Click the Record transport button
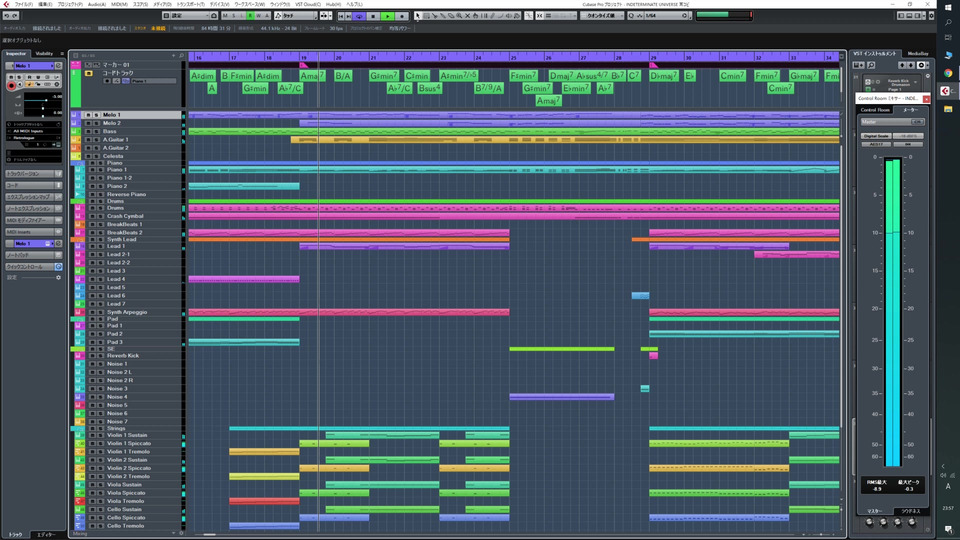Viewport: 960px width, 540px height. pos(402,16)
